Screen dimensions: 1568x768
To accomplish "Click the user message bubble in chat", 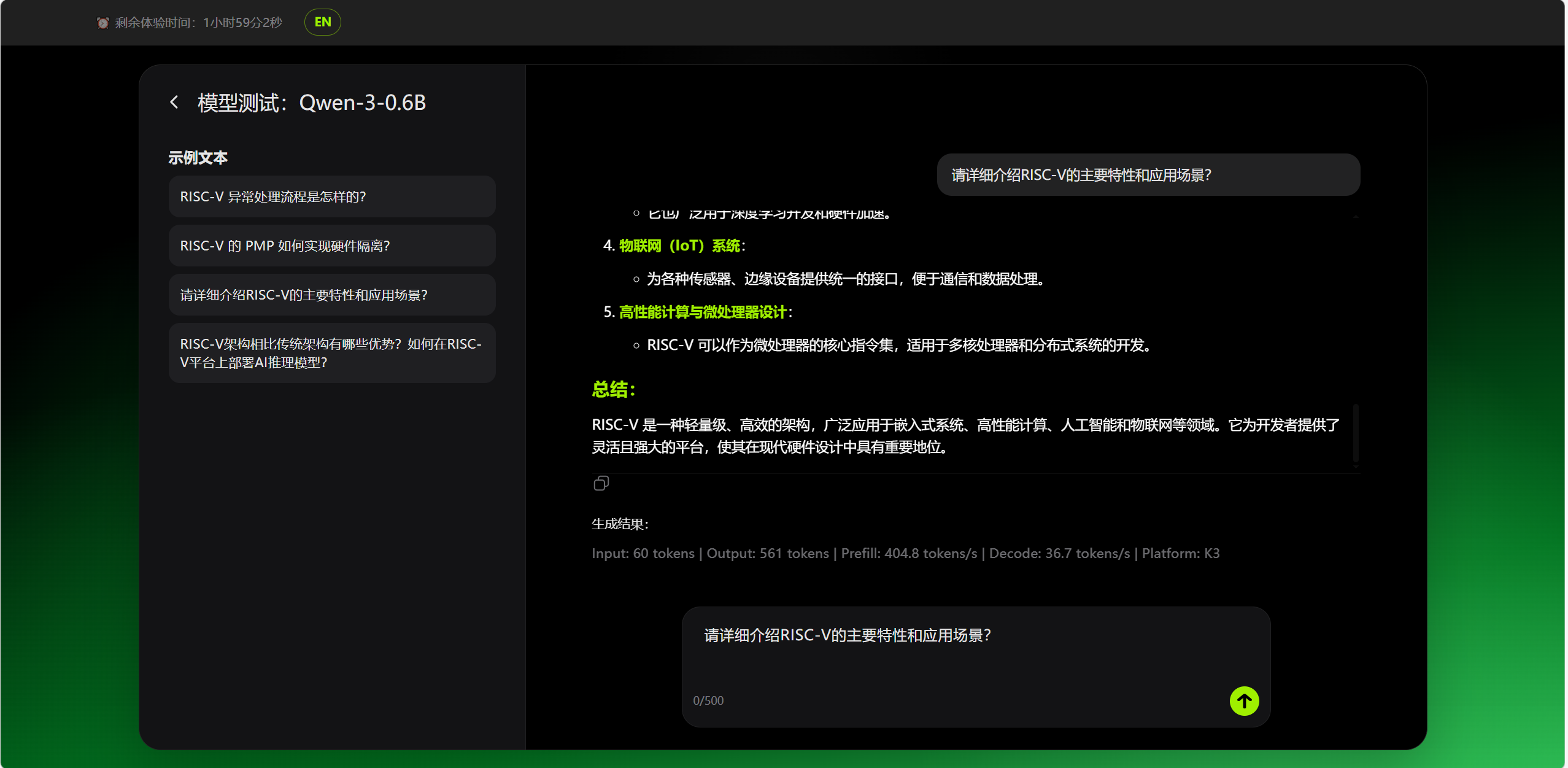I will 1148,175.
